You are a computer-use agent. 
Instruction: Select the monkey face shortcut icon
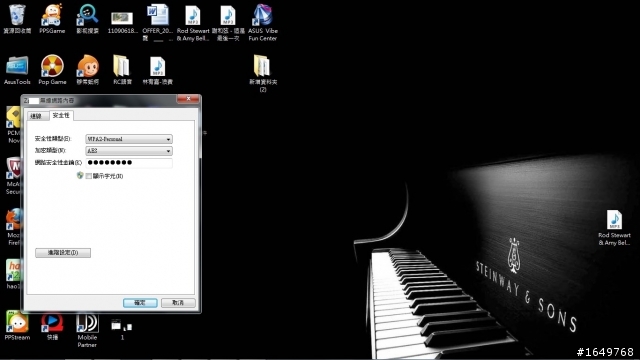point(87,70)
